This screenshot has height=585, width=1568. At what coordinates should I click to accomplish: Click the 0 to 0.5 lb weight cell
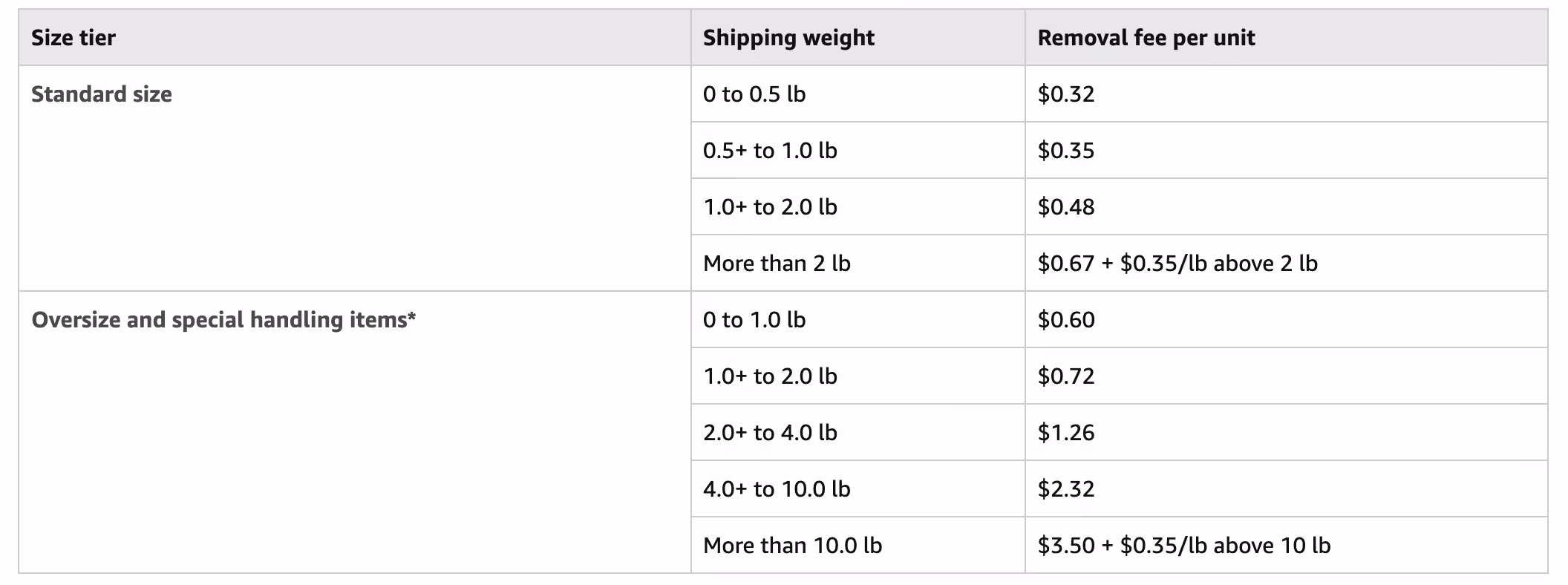(857, 94)
